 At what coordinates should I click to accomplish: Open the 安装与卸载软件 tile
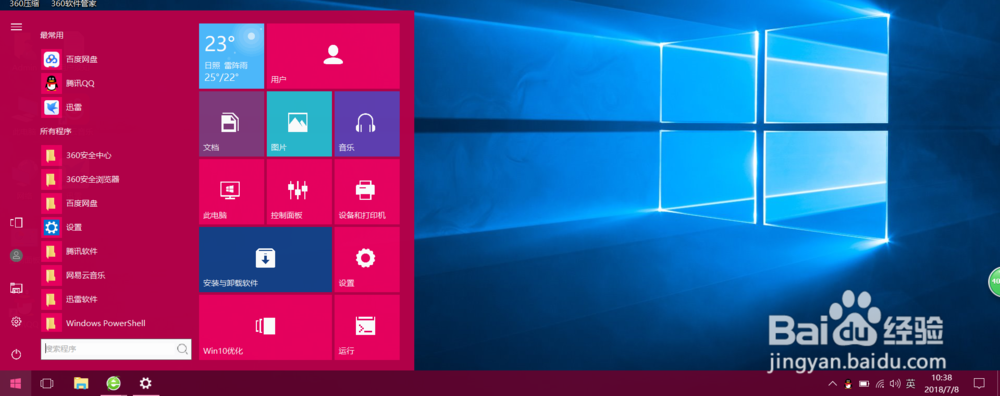[x=265, y=259]
